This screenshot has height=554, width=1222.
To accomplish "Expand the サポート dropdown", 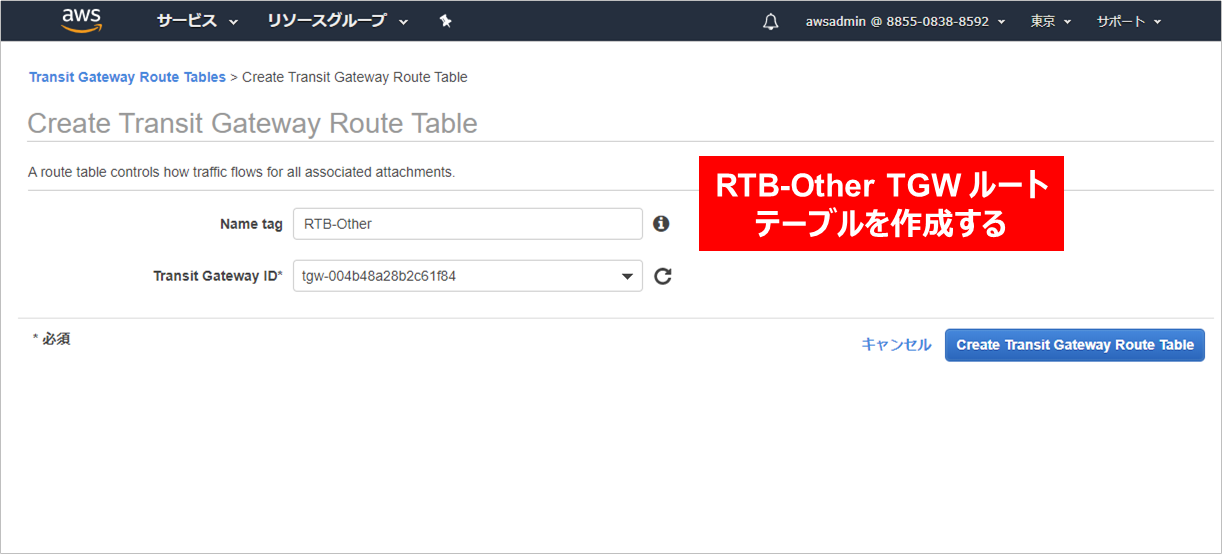I will click(x=1128, y=21).
